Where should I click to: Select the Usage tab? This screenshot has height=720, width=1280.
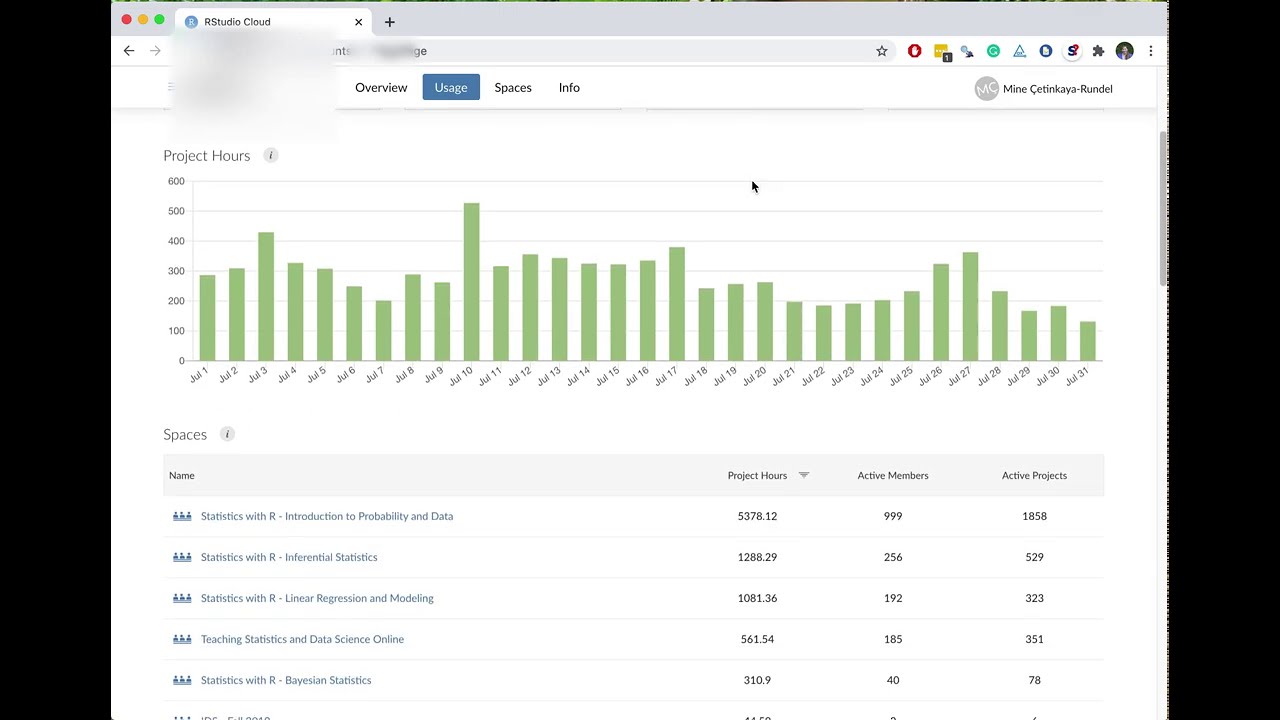[x=451, y=88]
